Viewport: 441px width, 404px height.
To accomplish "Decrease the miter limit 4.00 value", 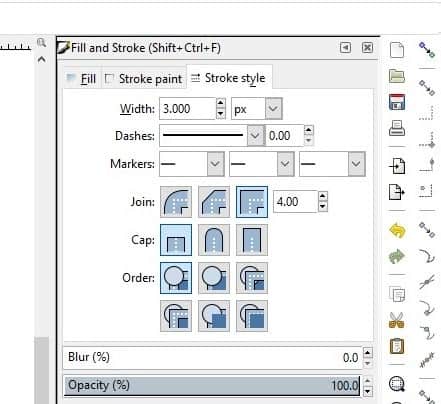I will pyautogui.click(x=322, y=207).
